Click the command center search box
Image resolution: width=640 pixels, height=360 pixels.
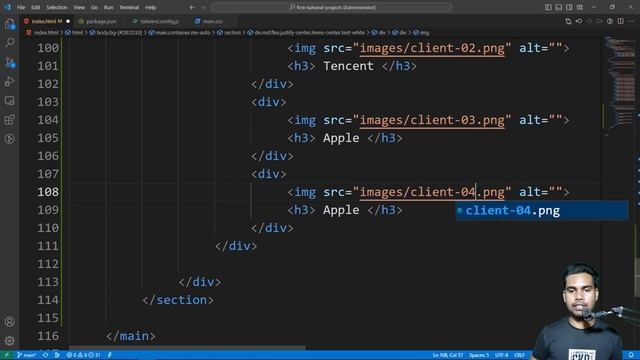[x=332, y=7]
